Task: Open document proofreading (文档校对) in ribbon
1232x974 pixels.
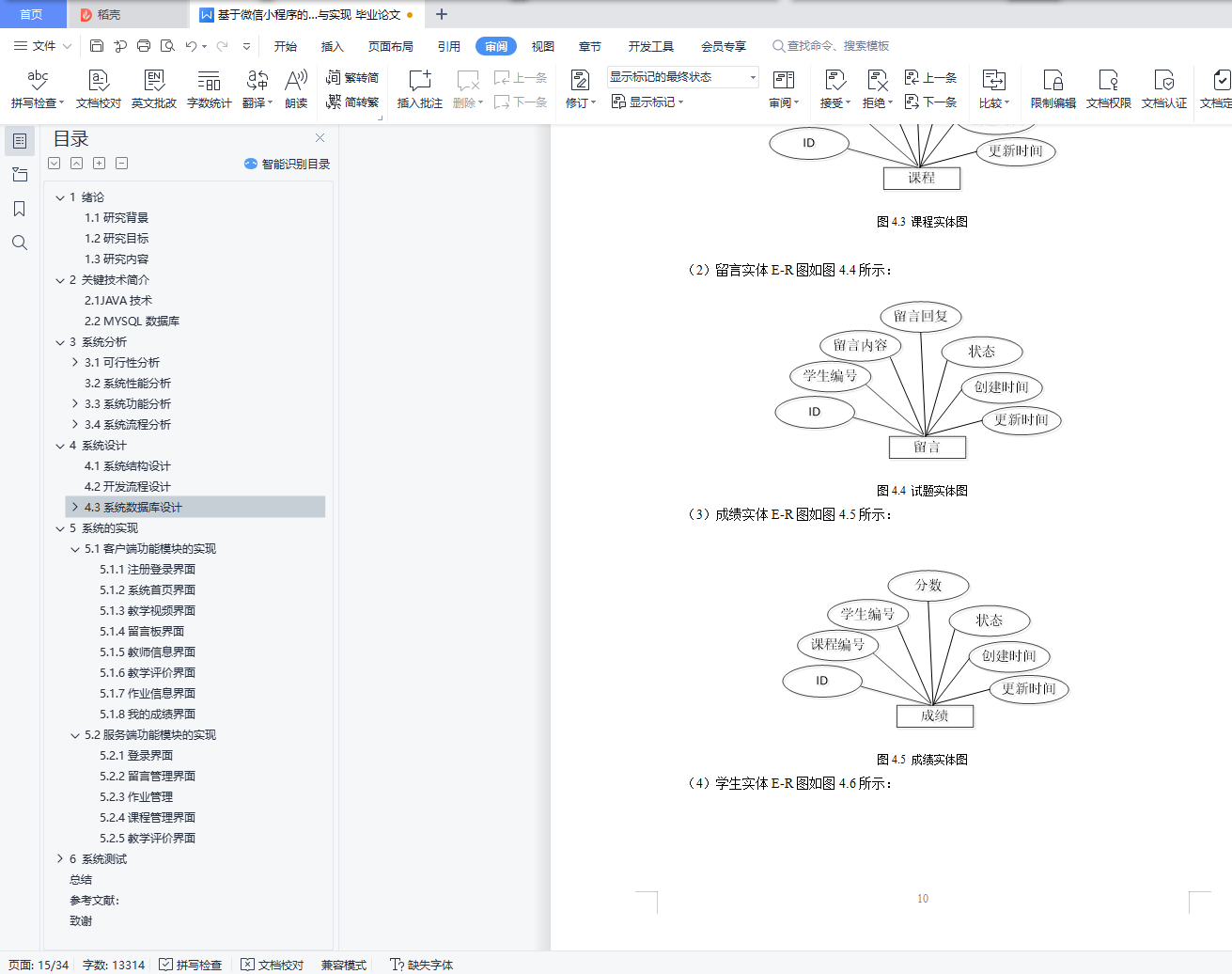Action: (99, 89)
